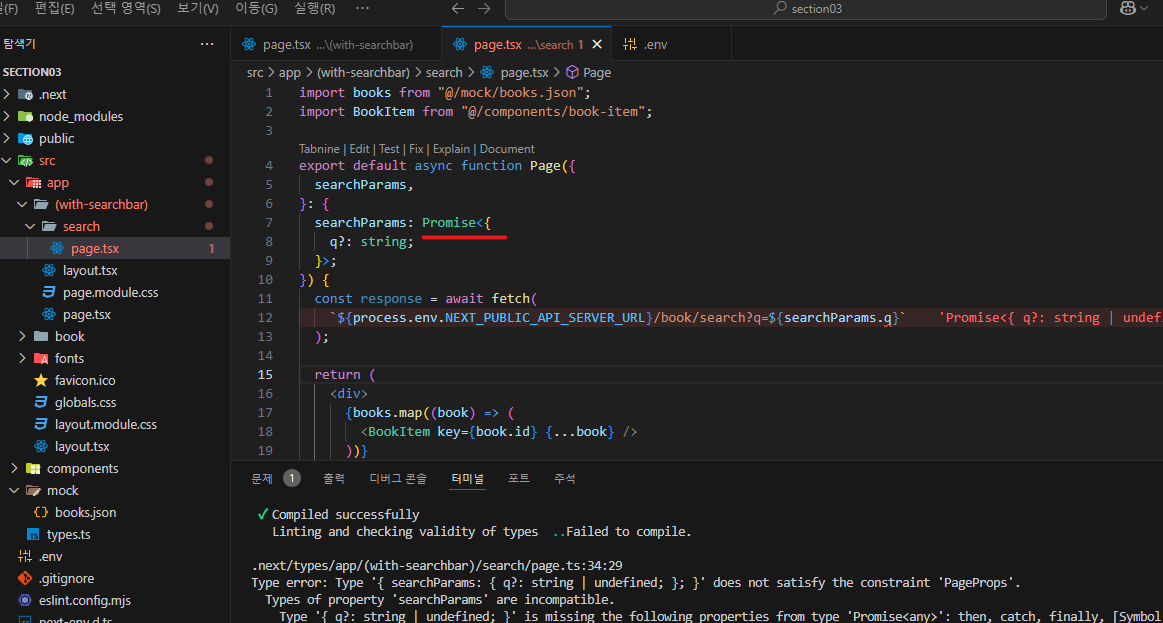This screenshot has width=1163, height=623.
Task: Click the .next folder icon in Explorer
Action: pos(26,95)
